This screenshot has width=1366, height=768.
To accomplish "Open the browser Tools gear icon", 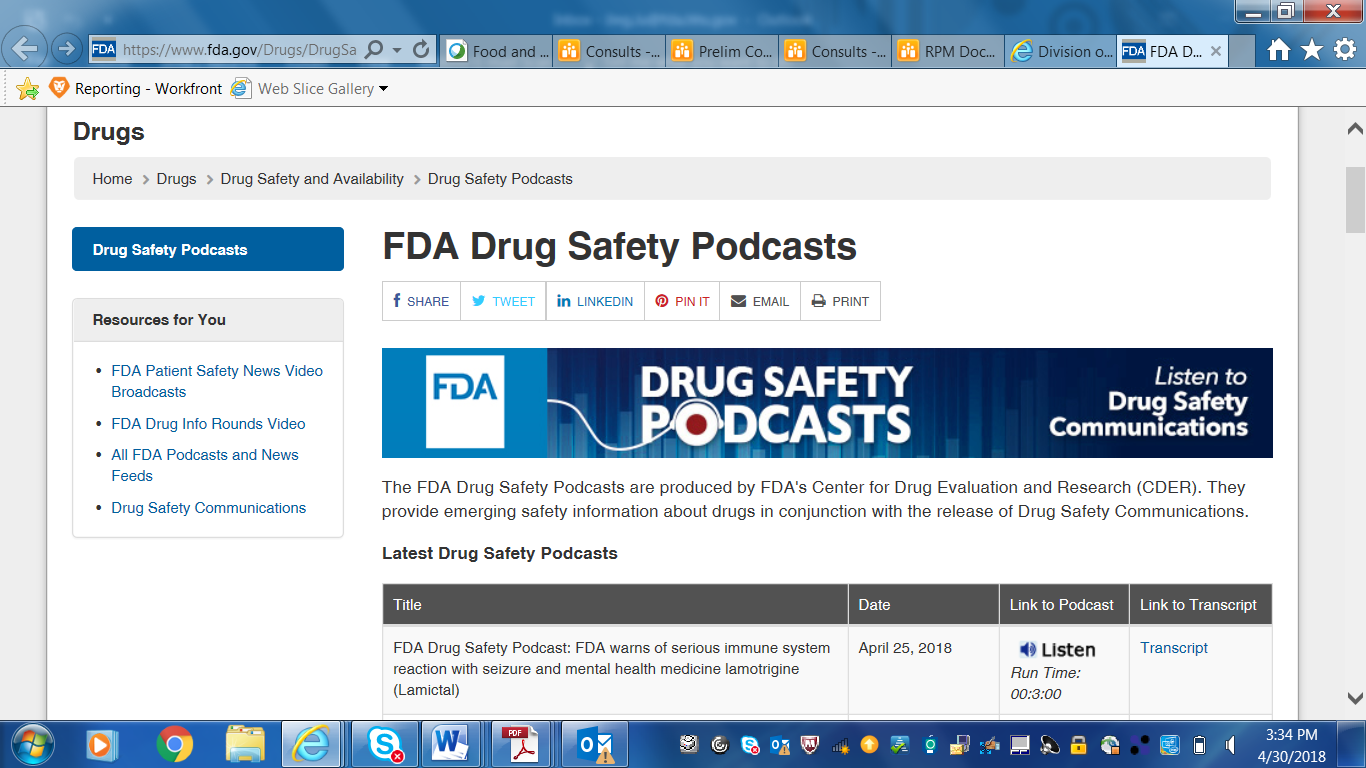I will (1345, 50).
